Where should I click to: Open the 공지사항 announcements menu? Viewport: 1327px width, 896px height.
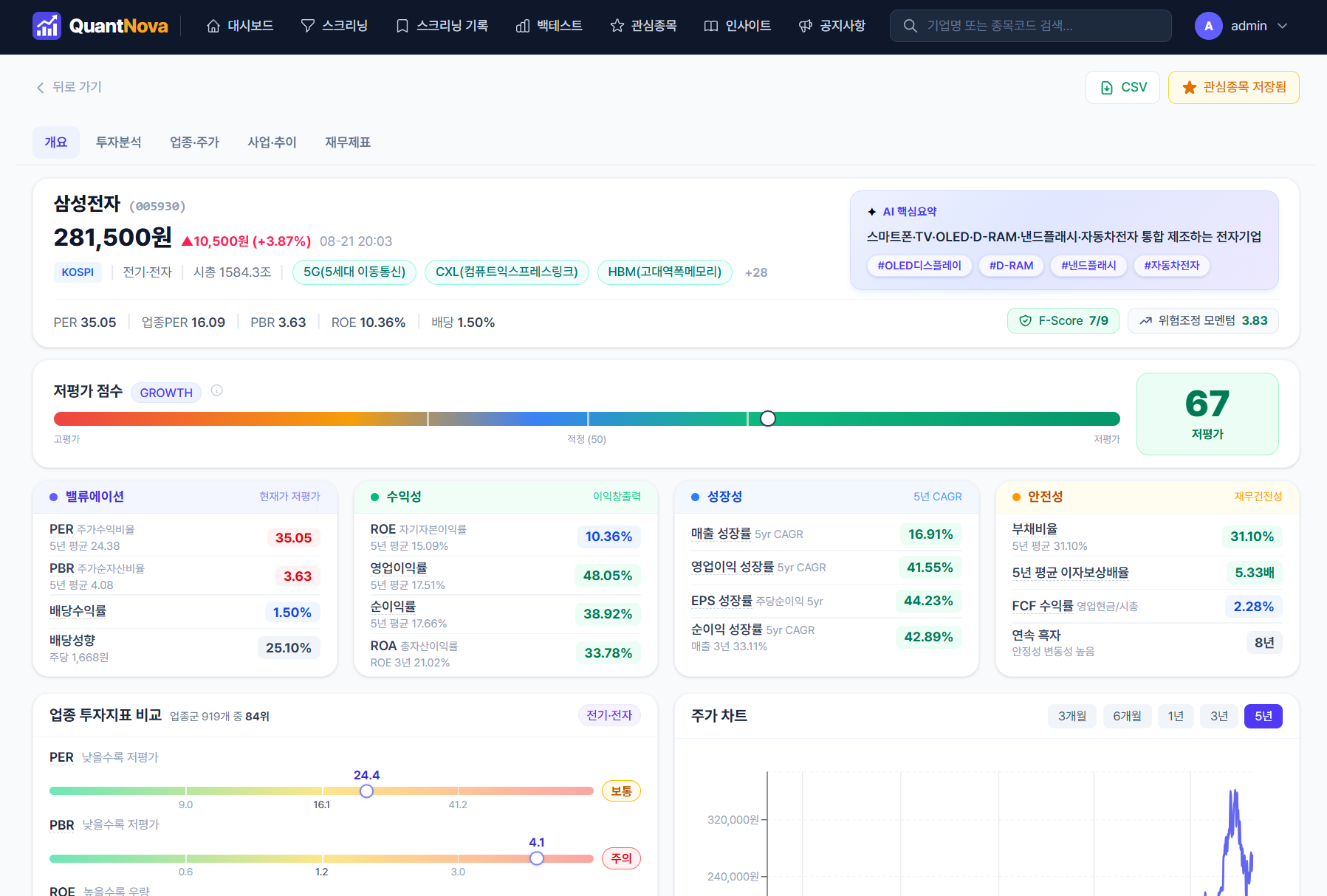click(x=832, y=26)
